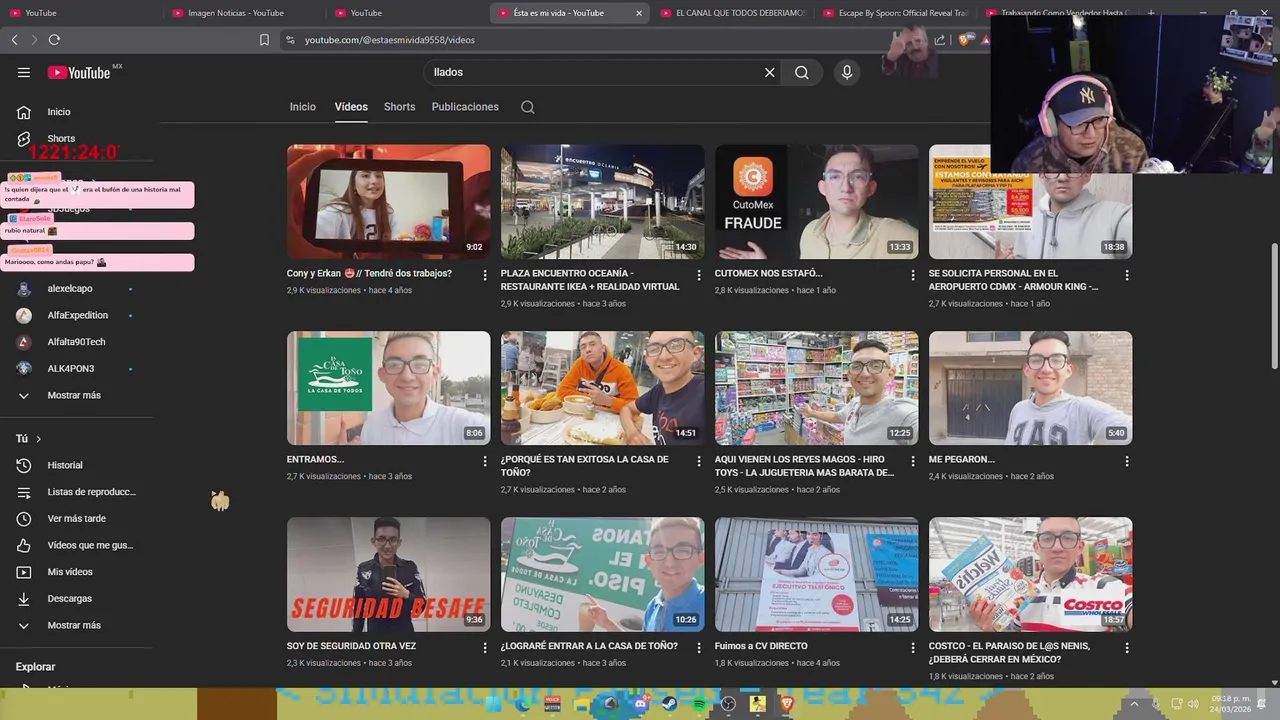Open options for 'Fuimos a CV DIRECTO' video
This screenshot has width=1280, height=720.
913,648
